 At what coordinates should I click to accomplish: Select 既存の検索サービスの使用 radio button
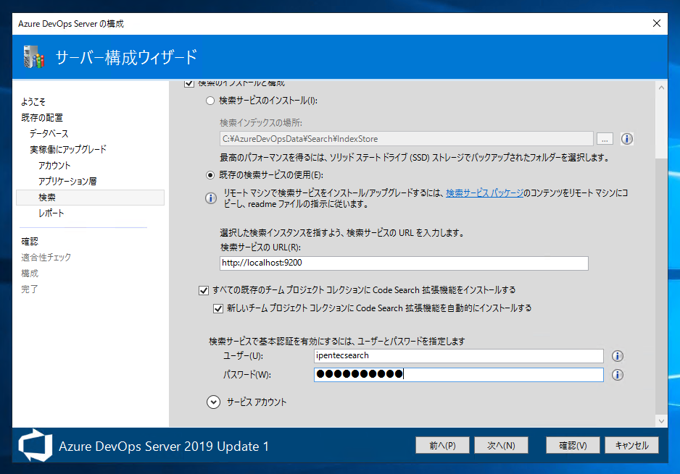pyautogui.click(x=210, y=175)
